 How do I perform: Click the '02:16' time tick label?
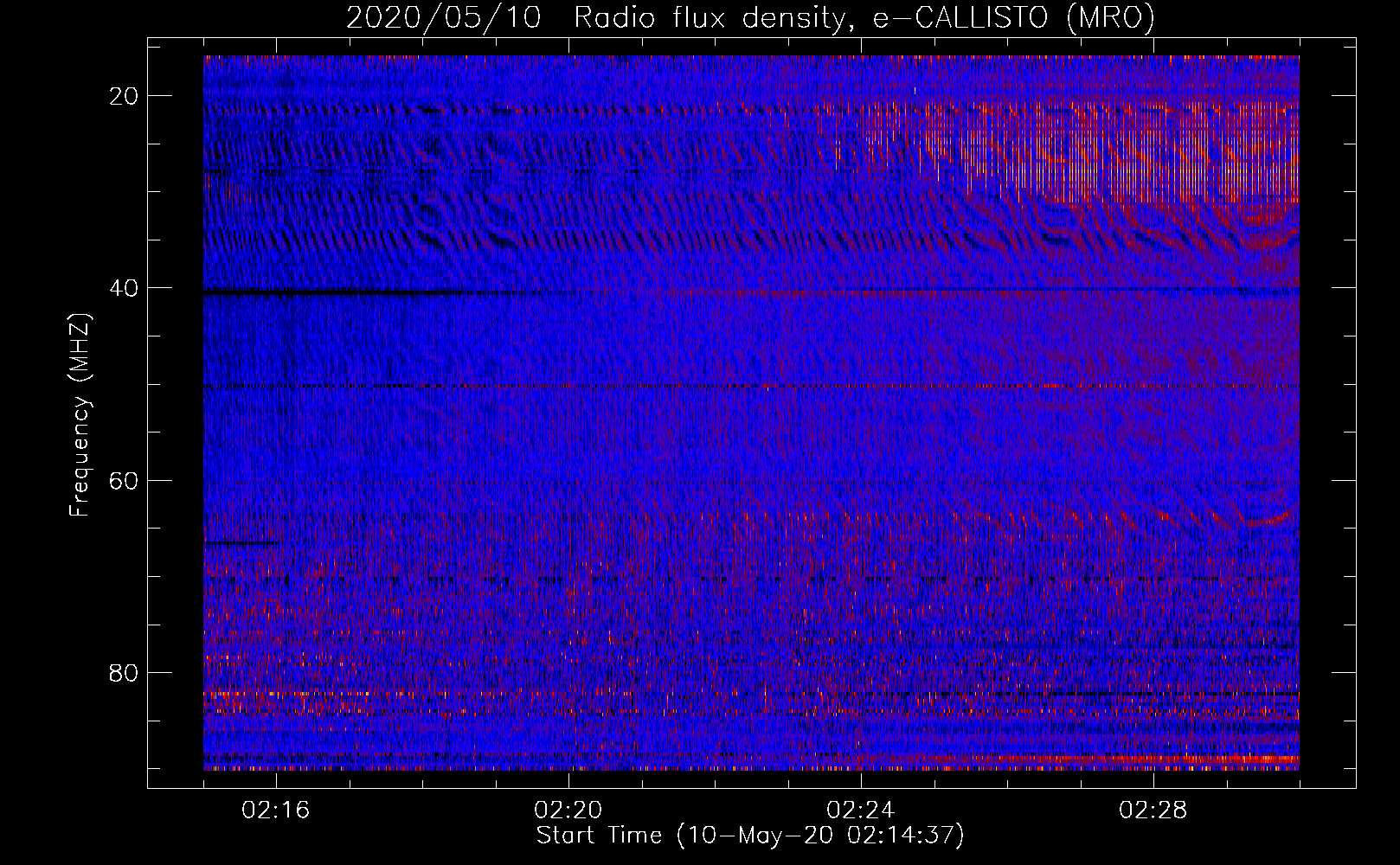276,811
